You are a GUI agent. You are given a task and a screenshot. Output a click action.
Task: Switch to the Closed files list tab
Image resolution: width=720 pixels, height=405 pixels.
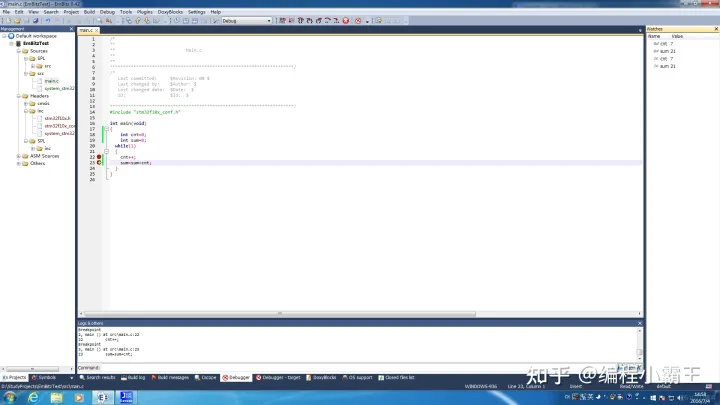coord(396,377)
